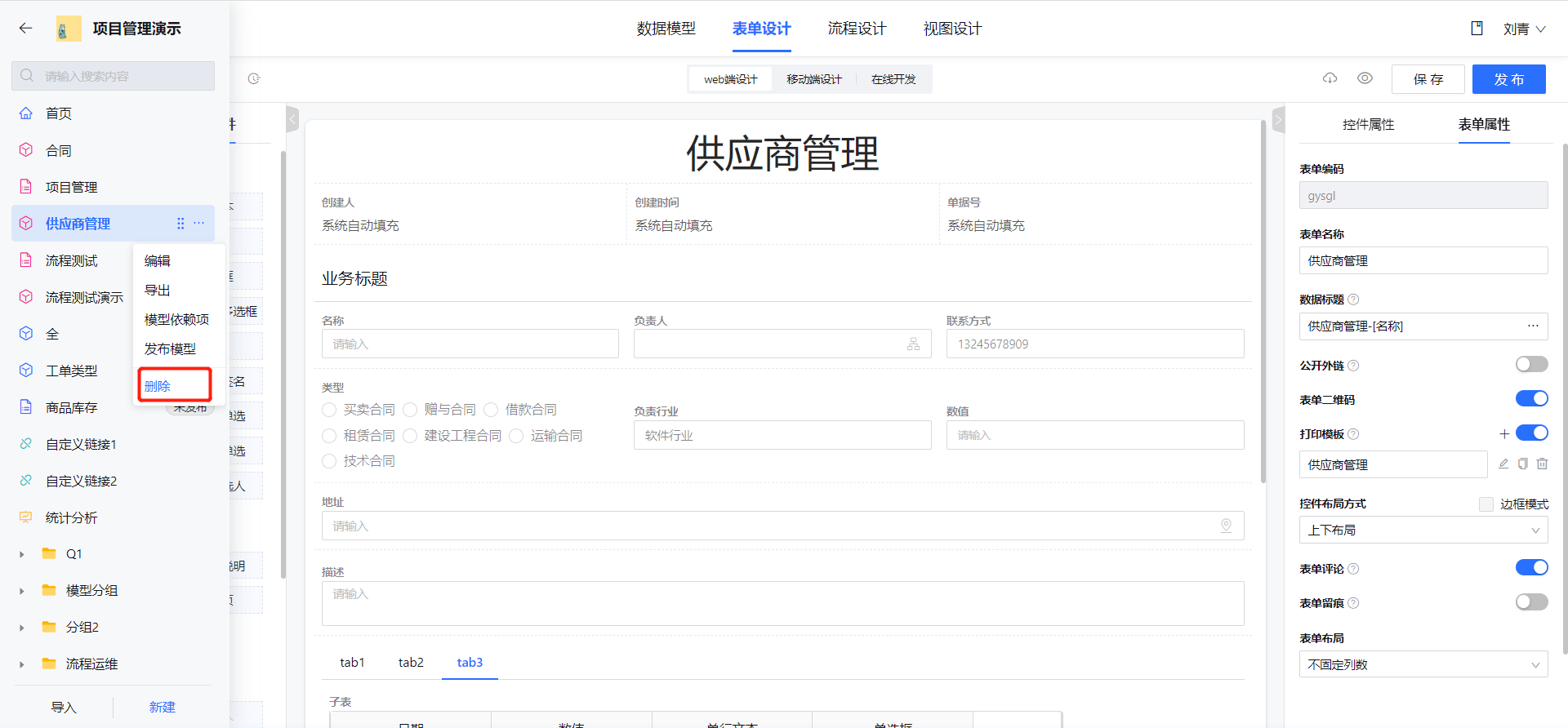Expand the Q1 folder
This screenshot has width=1568, height=728.
(x=22, y=554)
